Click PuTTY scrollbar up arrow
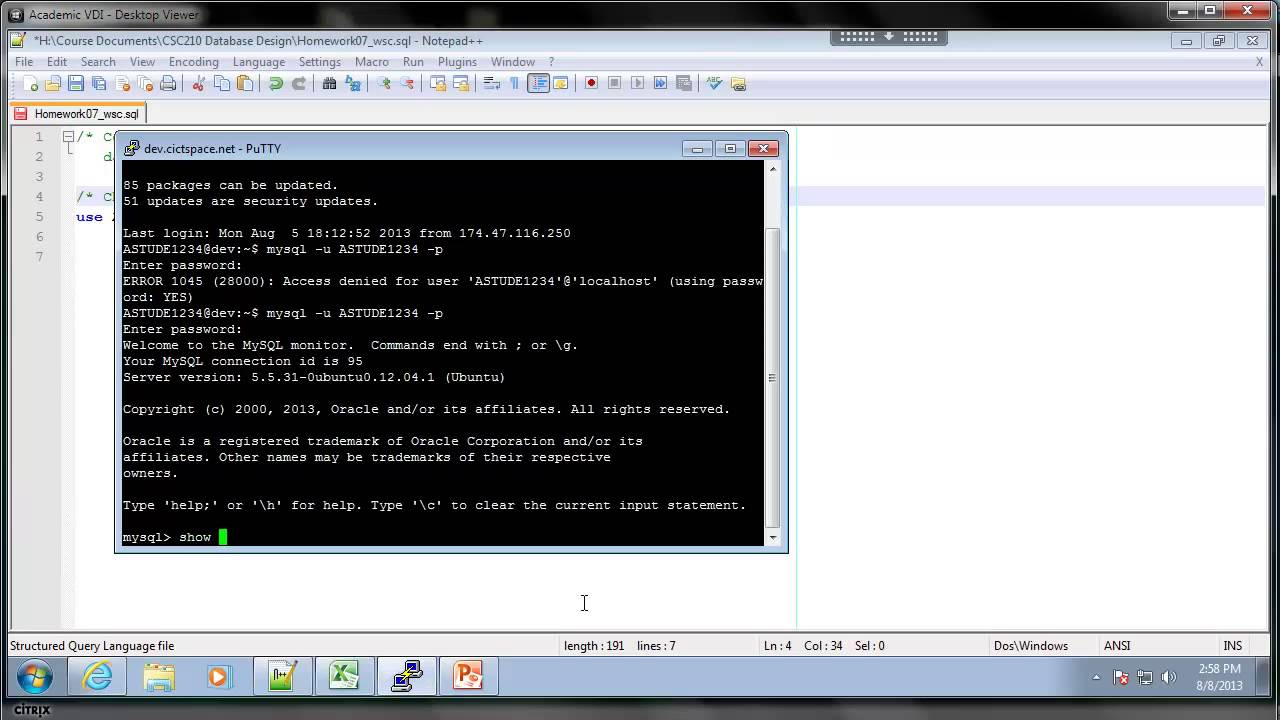1280x720 pixels. click(772, 169)
